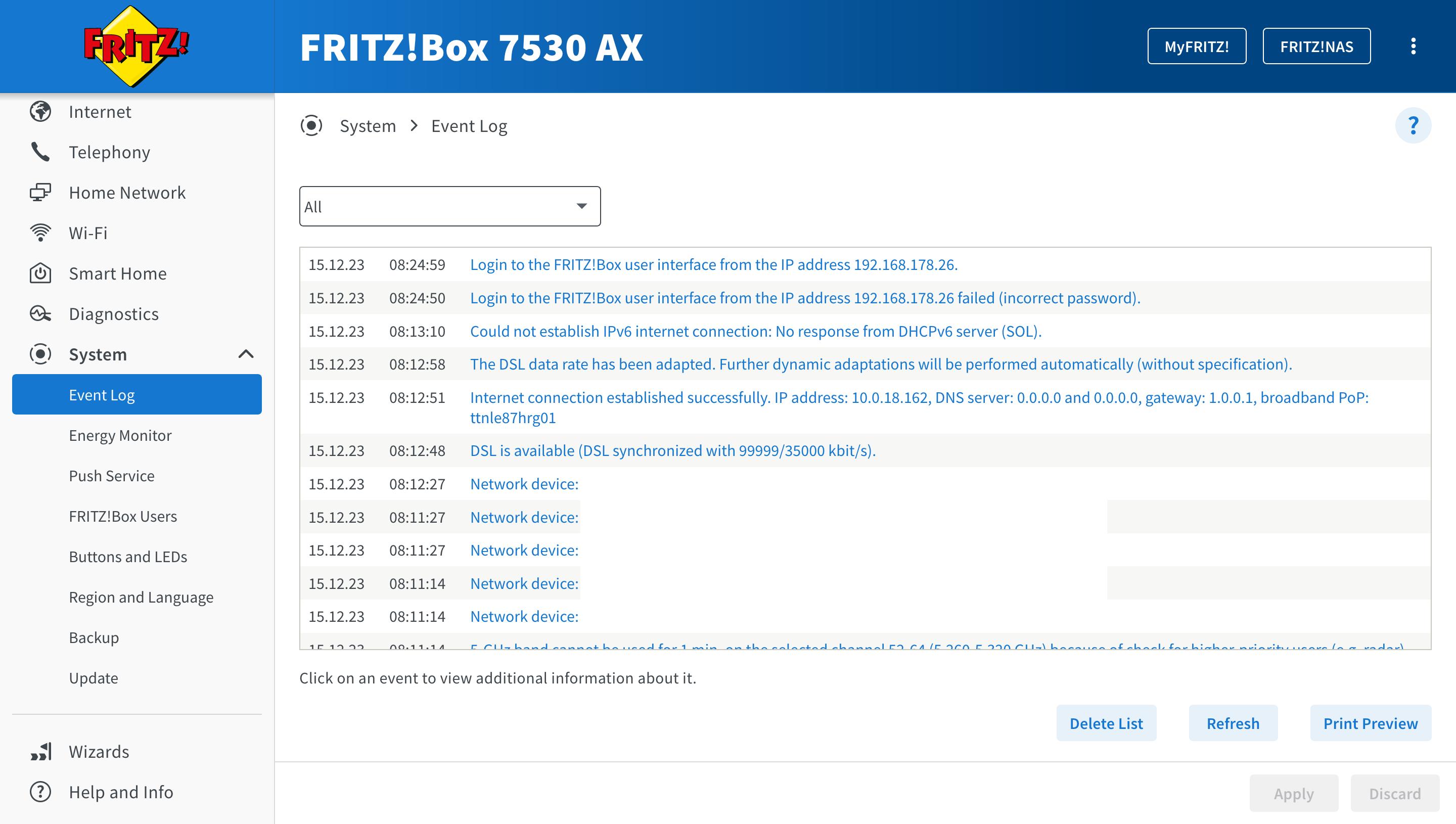Open the Wizards icon in sidebar
The image size is (1456, 824).
[40, 752]
